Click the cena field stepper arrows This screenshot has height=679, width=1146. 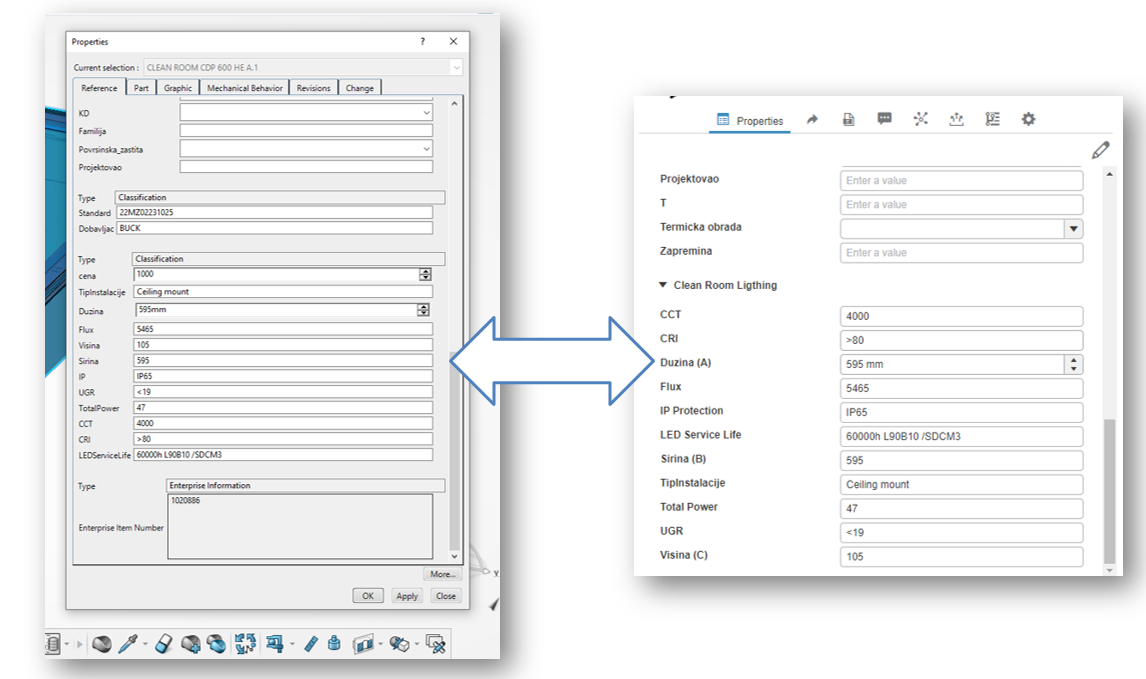pos(425,274)
